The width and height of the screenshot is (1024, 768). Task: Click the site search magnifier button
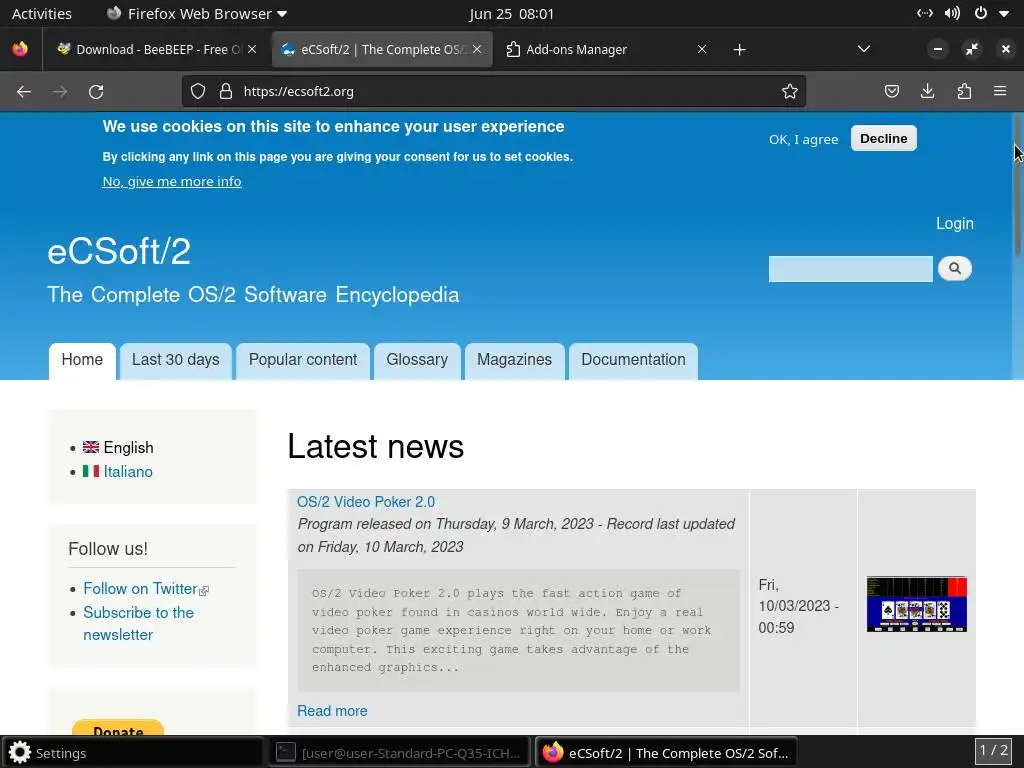(955, 268)
